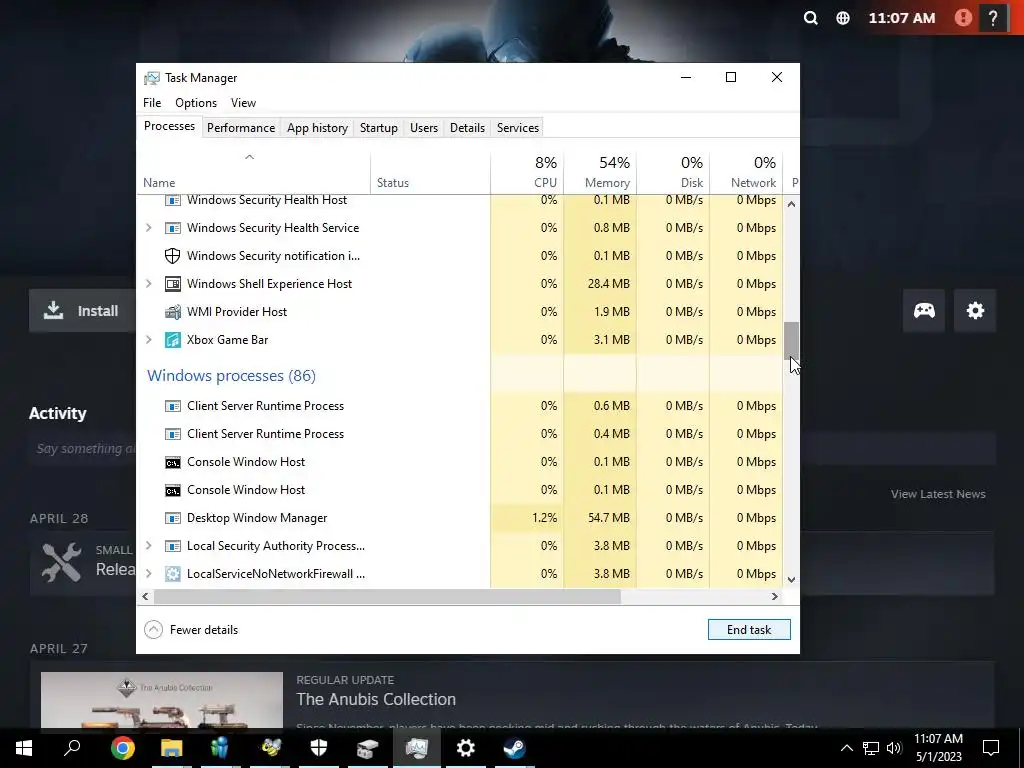Open Steam controller settings icon
This screenshot has height=768, width=1024.
(923, 311)
